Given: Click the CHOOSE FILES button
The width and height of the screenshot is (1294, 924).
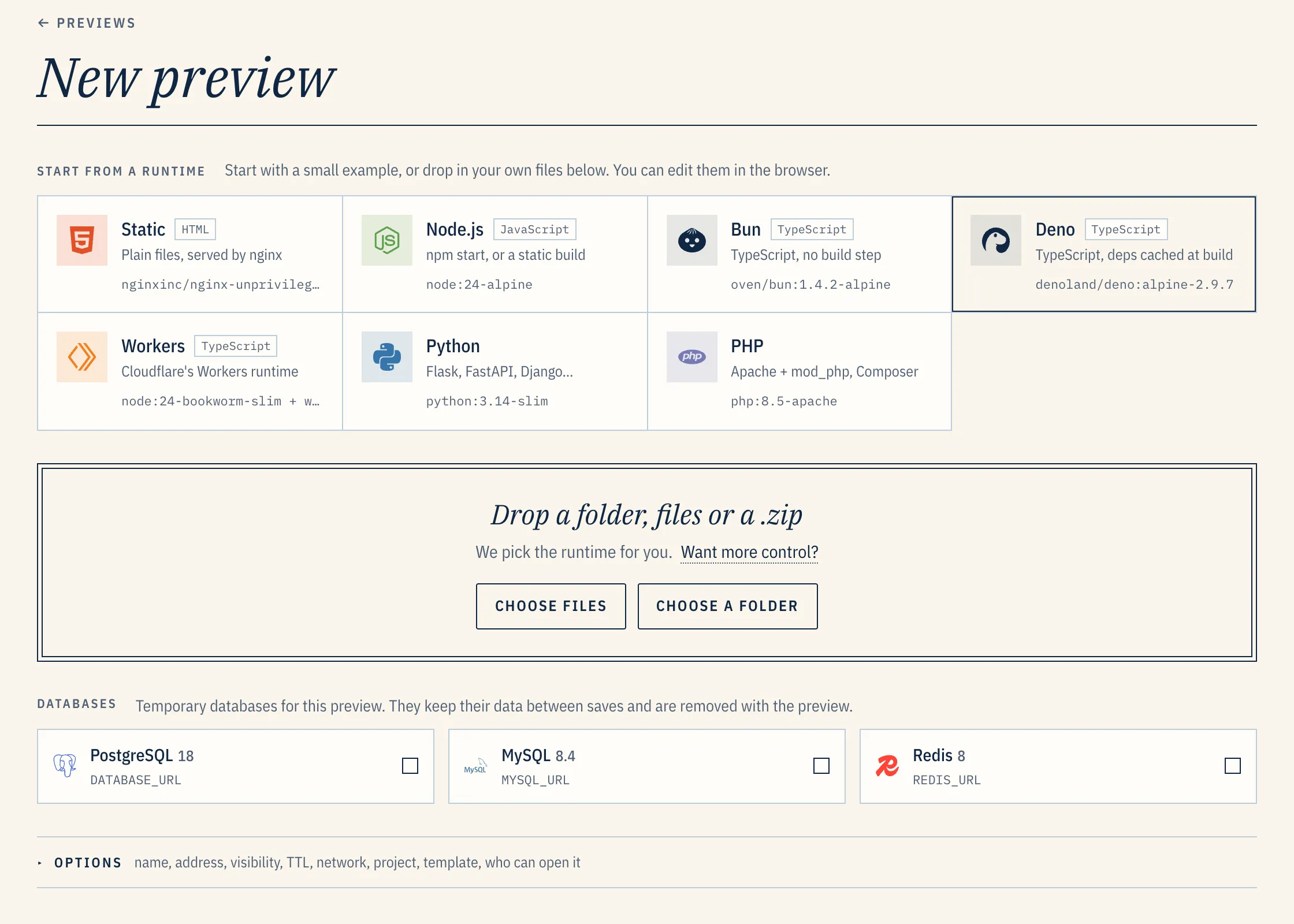Looking at the screenshot, I should coord(551,606).
